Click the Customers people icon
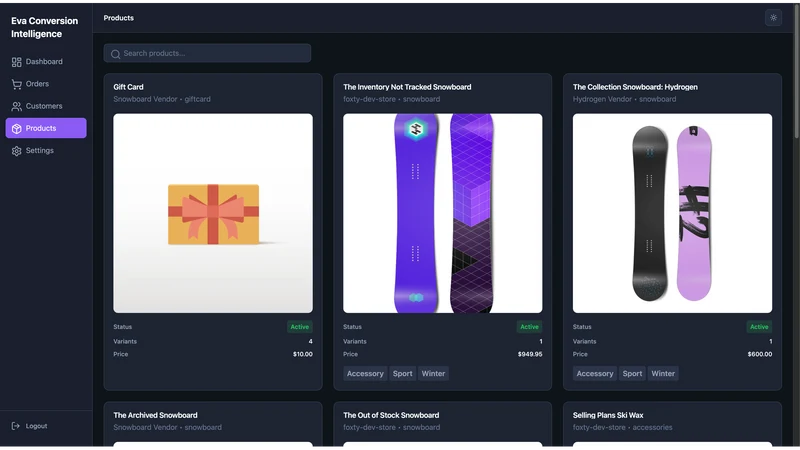The width and height of the screenshot is (800, 450). [16, 106]
